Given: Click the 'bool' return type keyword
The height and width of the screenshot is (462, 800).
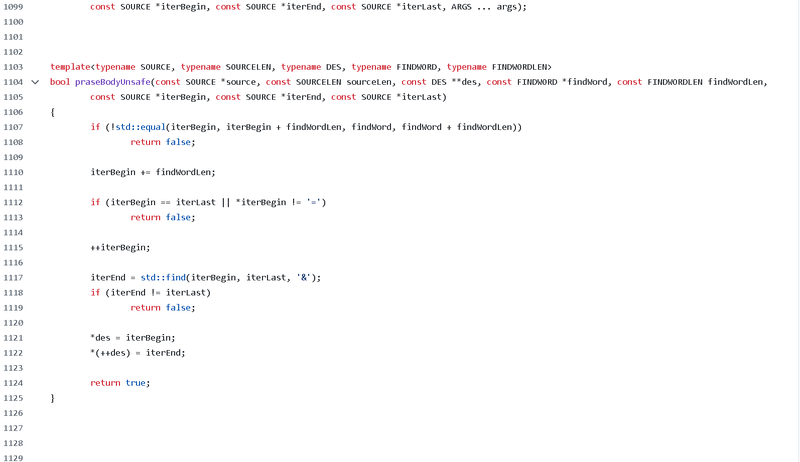Looking at the screenshot, I should pos(60,82).
